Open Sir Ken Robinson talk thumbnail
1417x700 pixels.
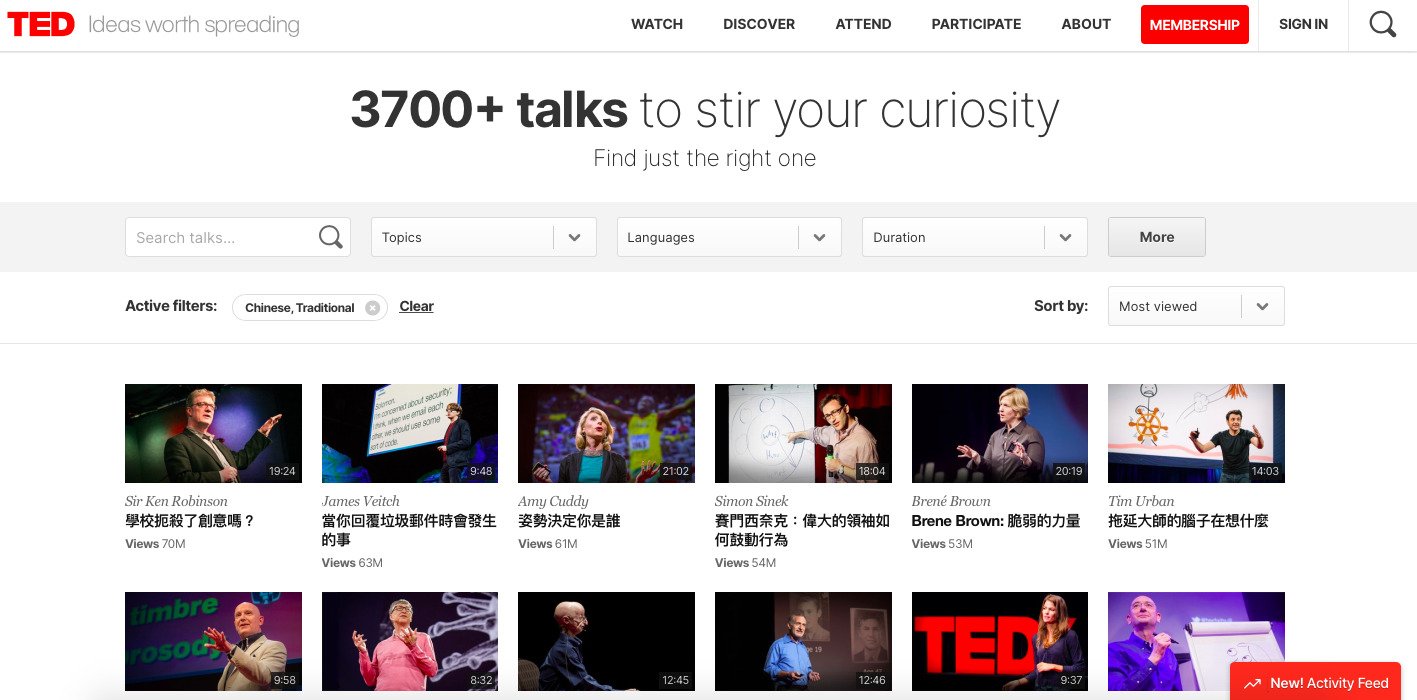pos(213,433)
